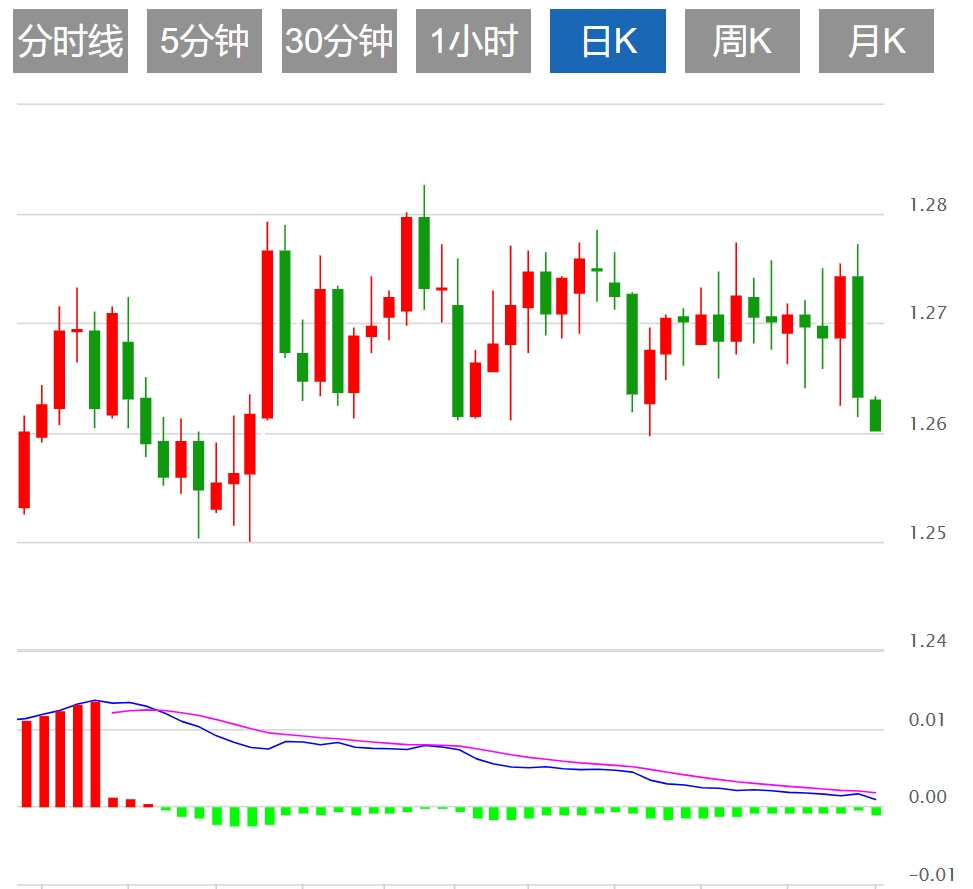The height and width of the screenshot is (889, 973).
Task: Switch to the 周K weekly tab
Action: (x=742, y=41)
